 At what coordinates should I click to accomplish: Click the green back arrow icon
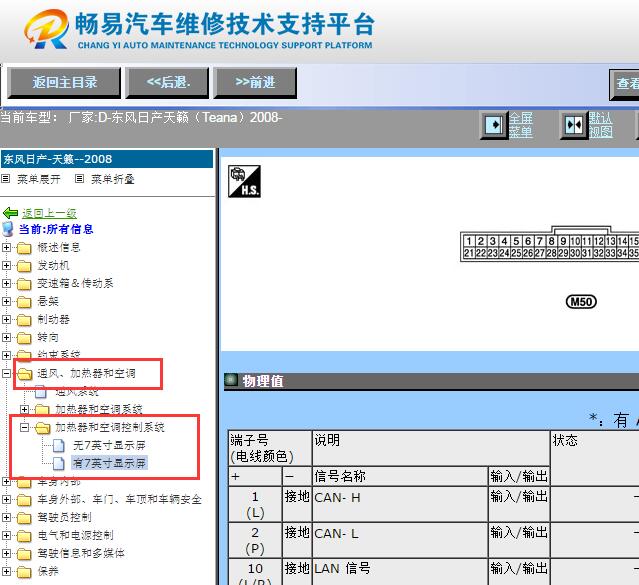(10, 213)
